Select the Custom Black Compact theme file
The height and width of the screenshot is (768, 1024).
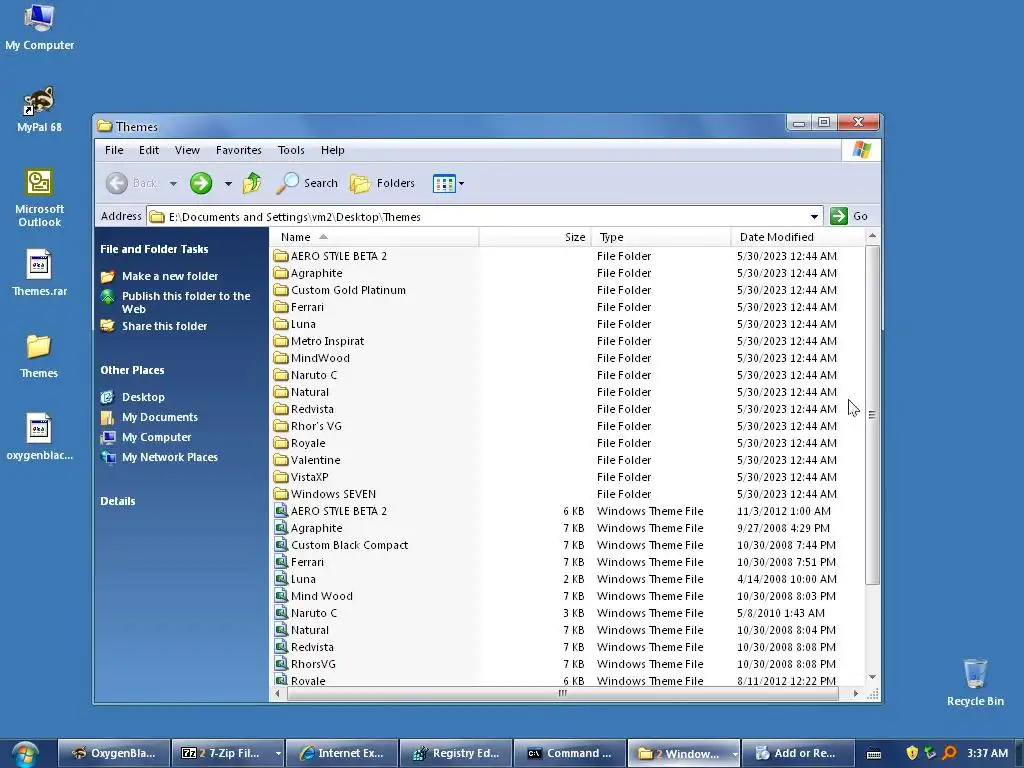click(342, 545)
